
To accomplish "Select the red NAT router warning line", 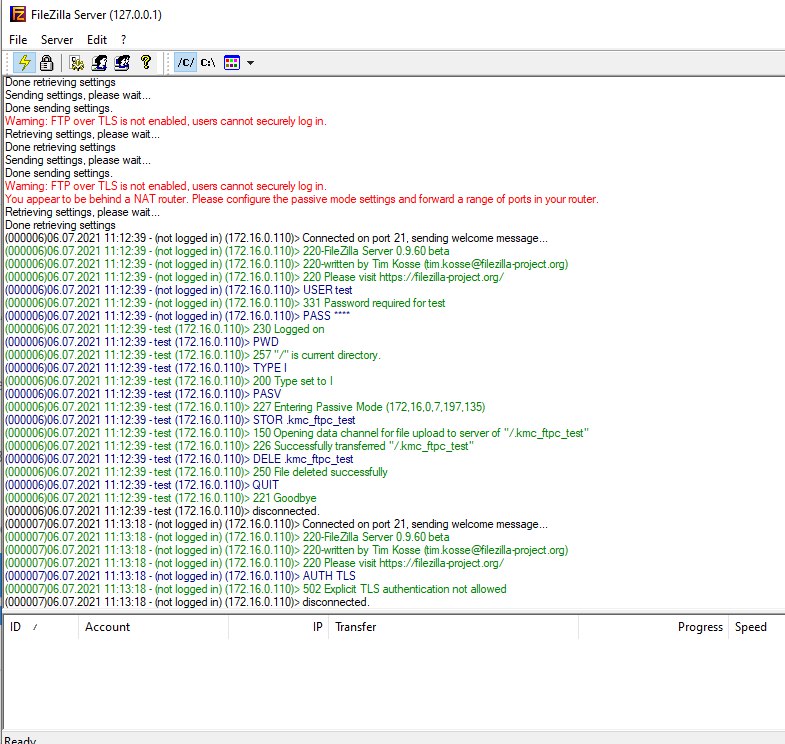I will point(302,199).
